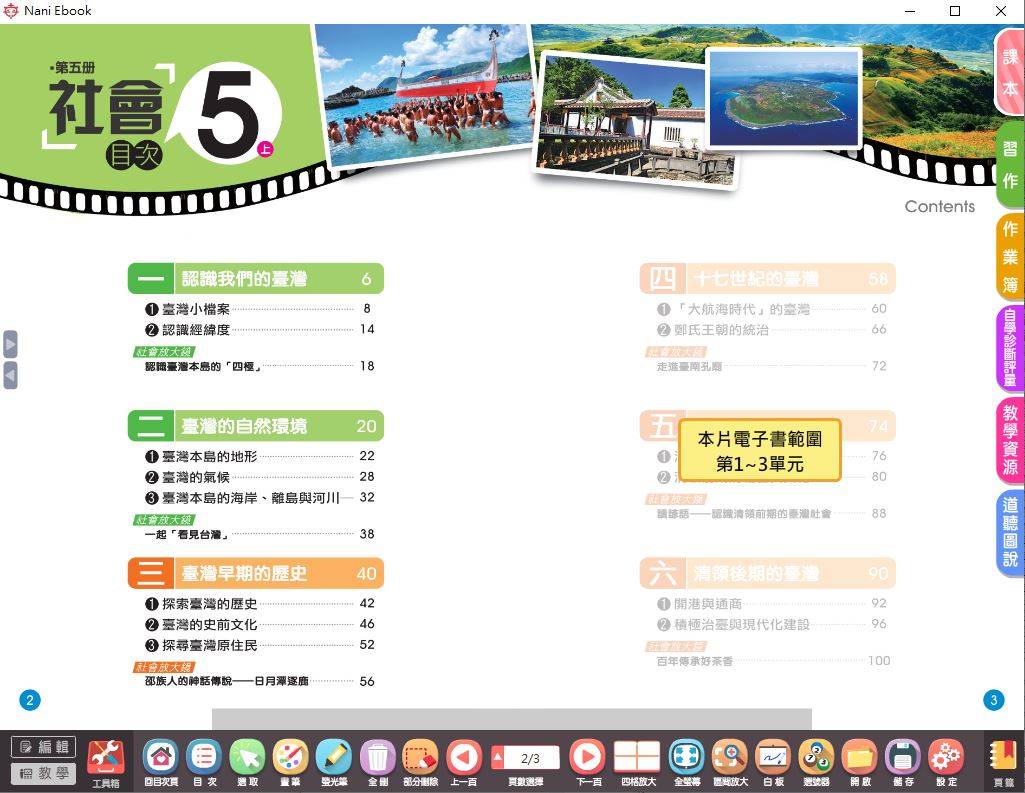Open the 白板 whiteboard

773,762
